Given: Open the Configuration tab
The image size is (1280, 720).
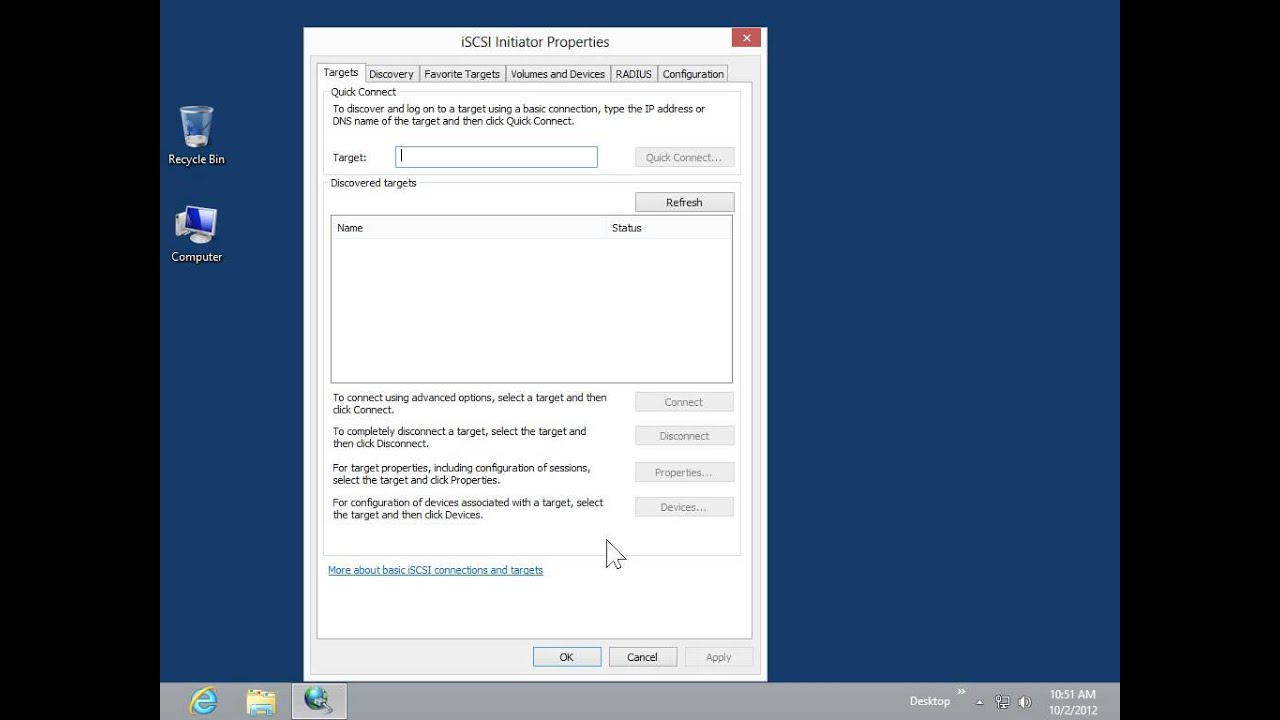Looking at the screenshot, I should (693, 74).
